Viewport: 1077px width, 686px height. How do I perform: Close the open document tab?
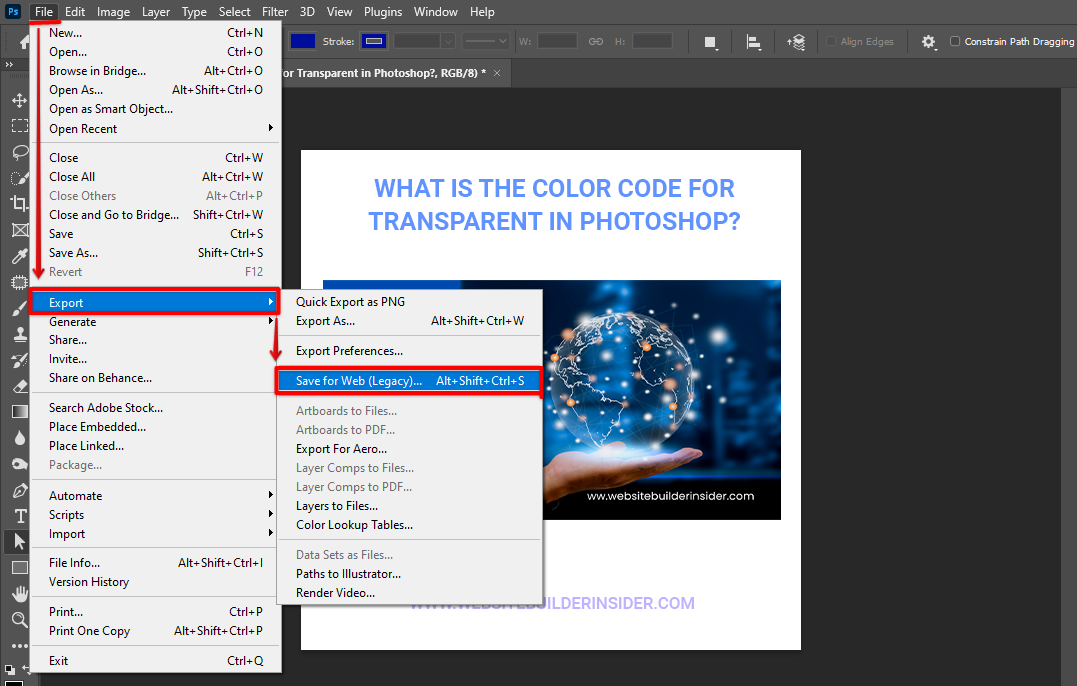pyautogui.click(x=497, y=73)
